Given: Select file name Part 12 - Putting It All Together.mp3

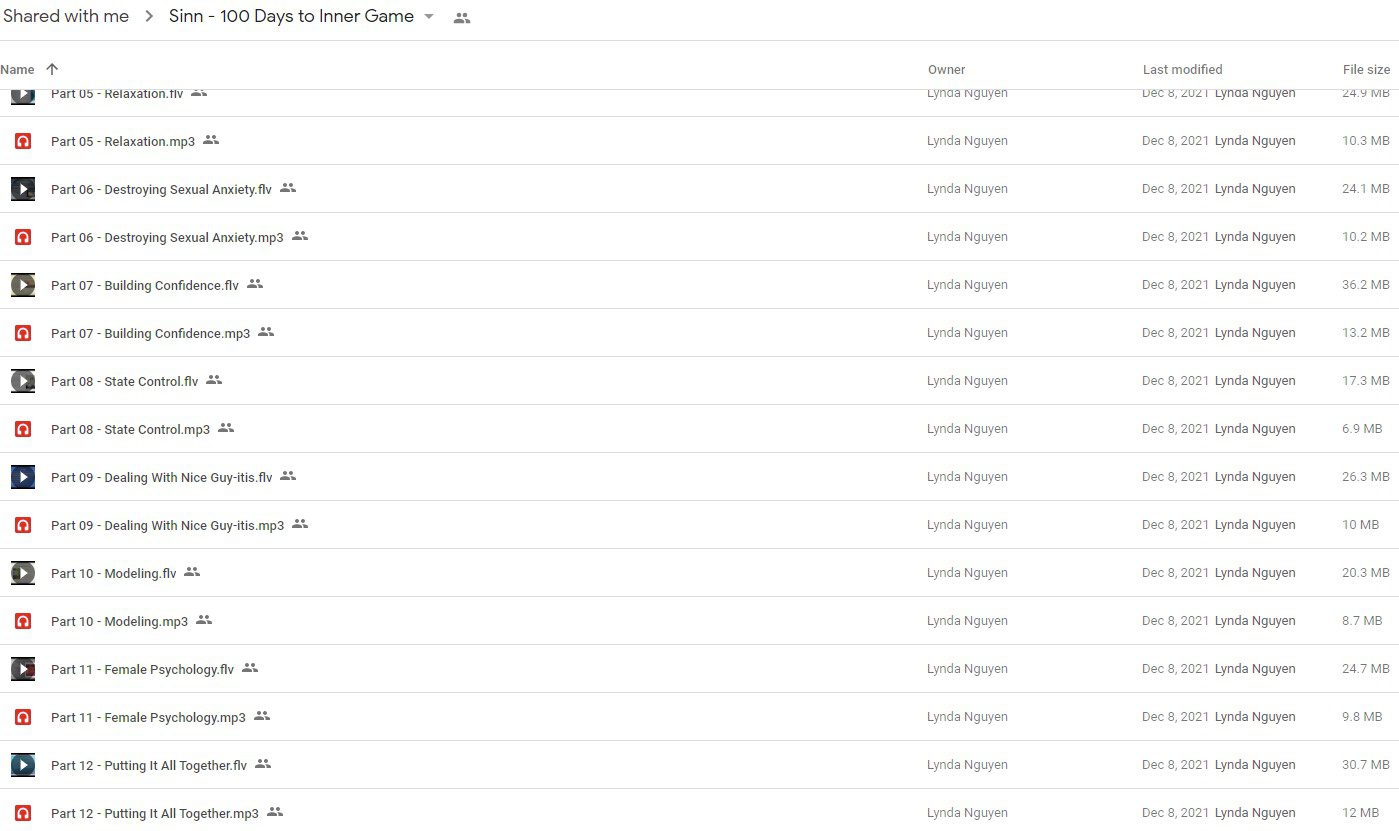Looking at the screenshot, I should (155, 814).
